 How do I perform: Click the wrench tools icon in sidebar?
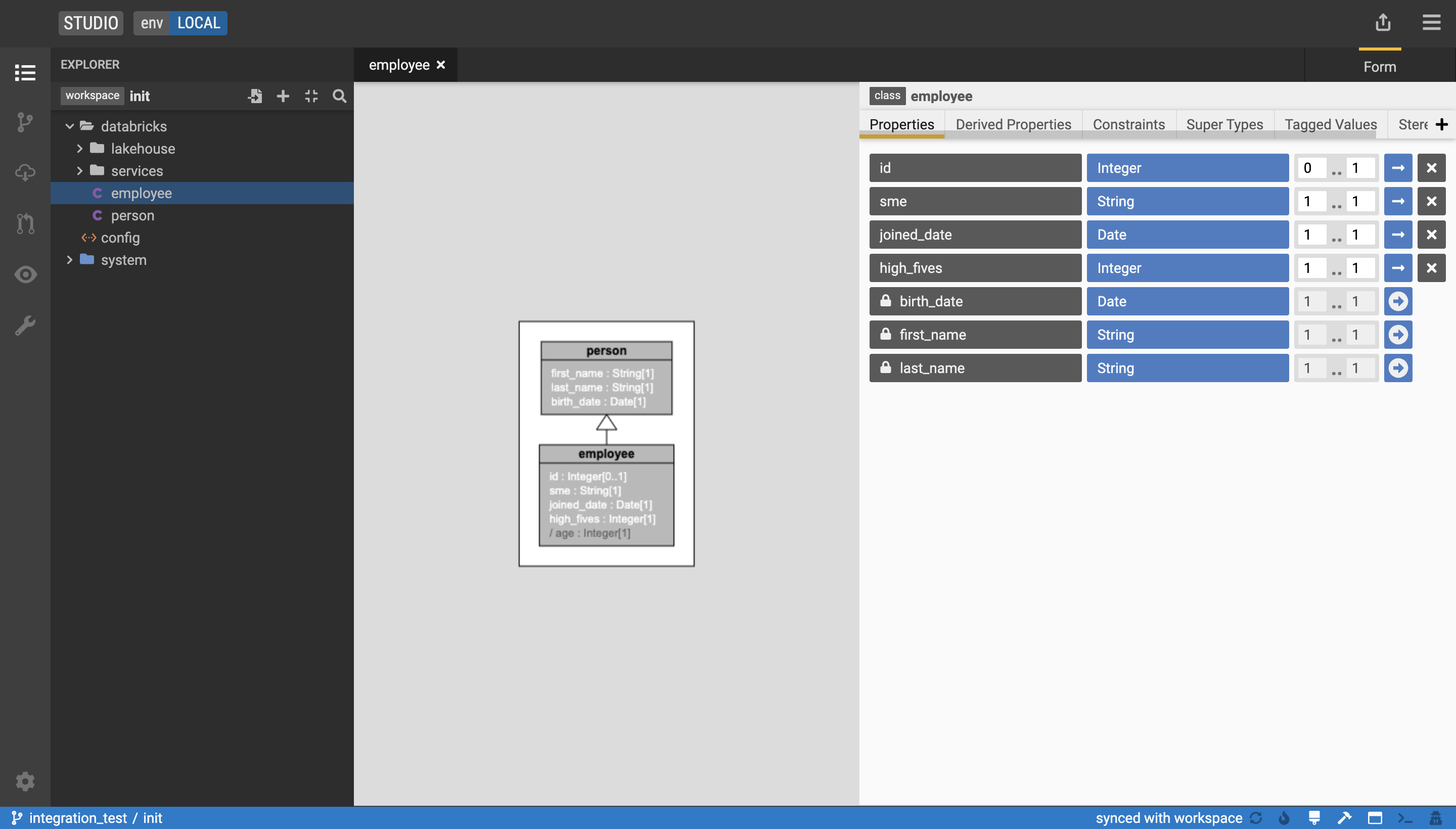(24, 326)
